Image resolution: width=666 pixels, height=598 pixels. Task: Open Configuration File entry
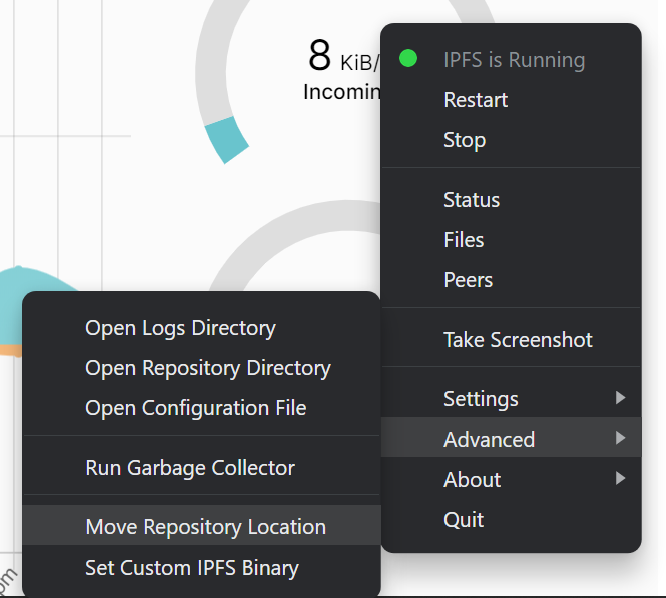pyautogui.click(x=195, y=408)
